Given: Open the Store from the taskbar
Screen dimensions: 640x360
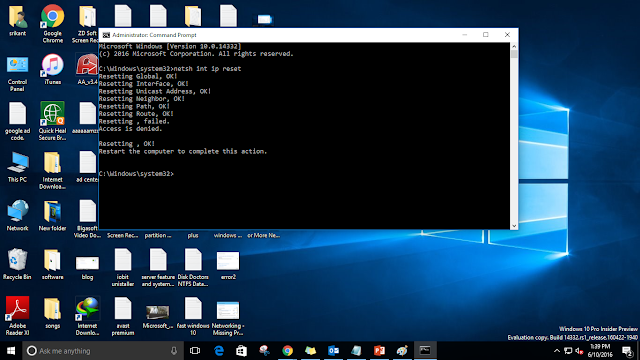Looking at the screenshot, I should [x=241, y=351].
